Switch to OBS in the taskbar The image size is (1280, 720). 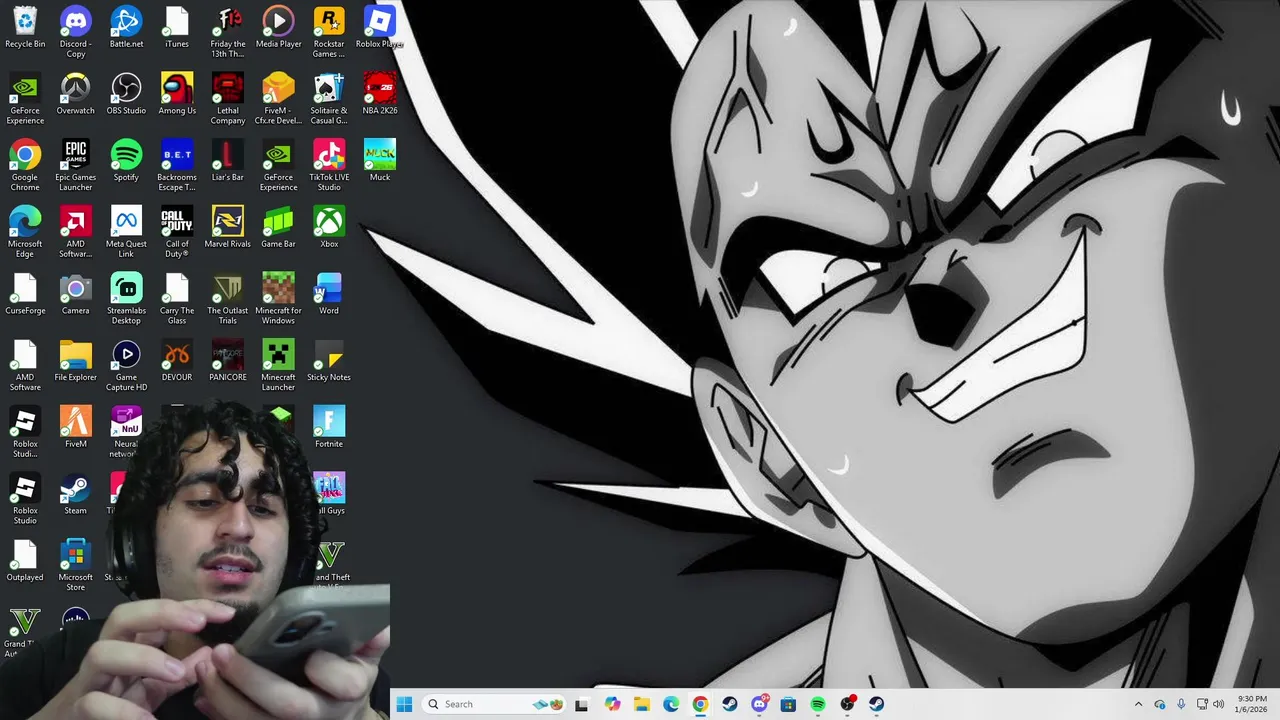coord(847,704)
